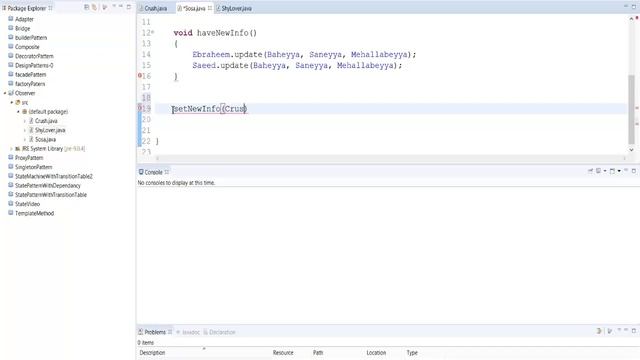Screen dimensions: 640x360
Task: Click the Problems view tab icon
Action: [140, 332]
